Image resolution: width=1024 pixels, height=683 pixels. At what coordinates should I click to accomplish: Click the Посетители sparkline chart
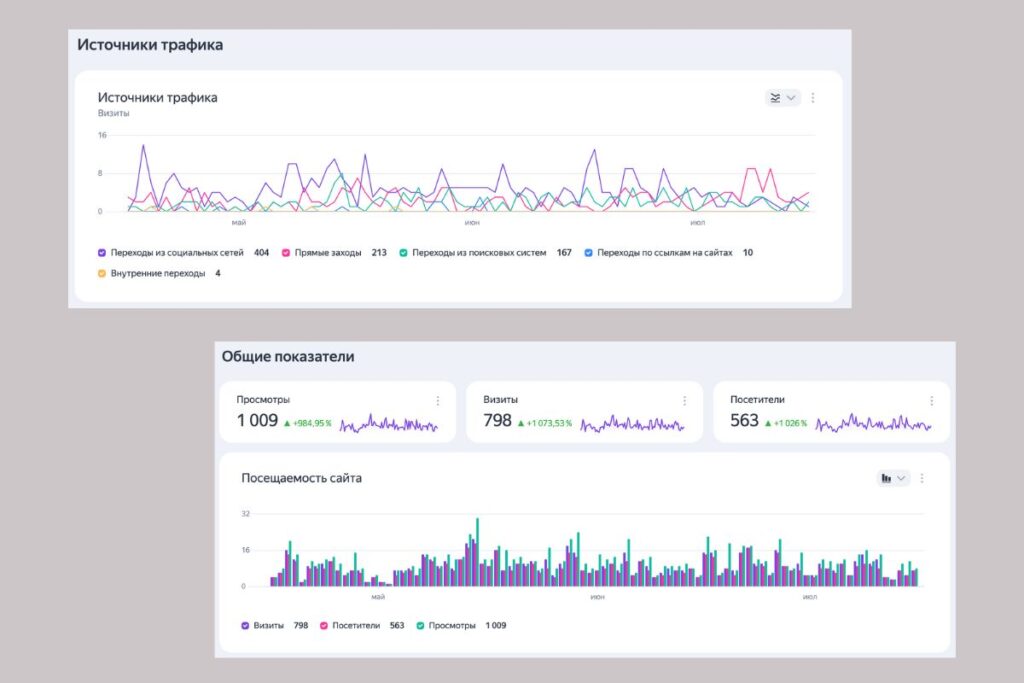point(873,424)
